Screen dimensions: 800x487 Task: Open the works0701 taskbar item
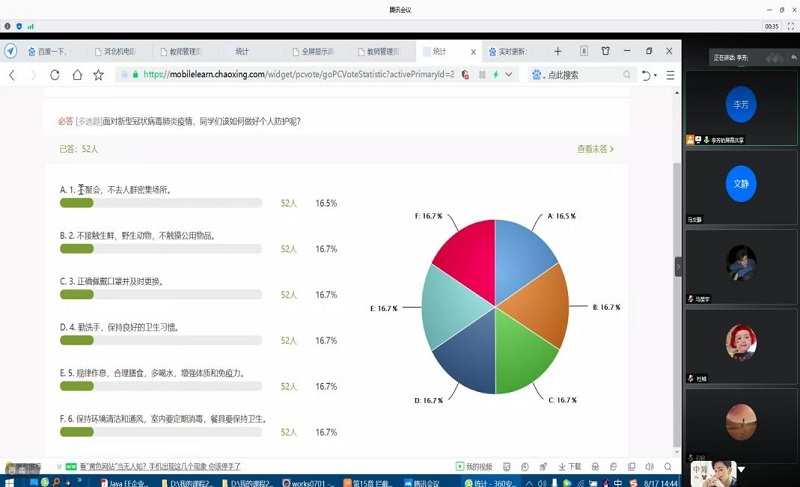308,482
